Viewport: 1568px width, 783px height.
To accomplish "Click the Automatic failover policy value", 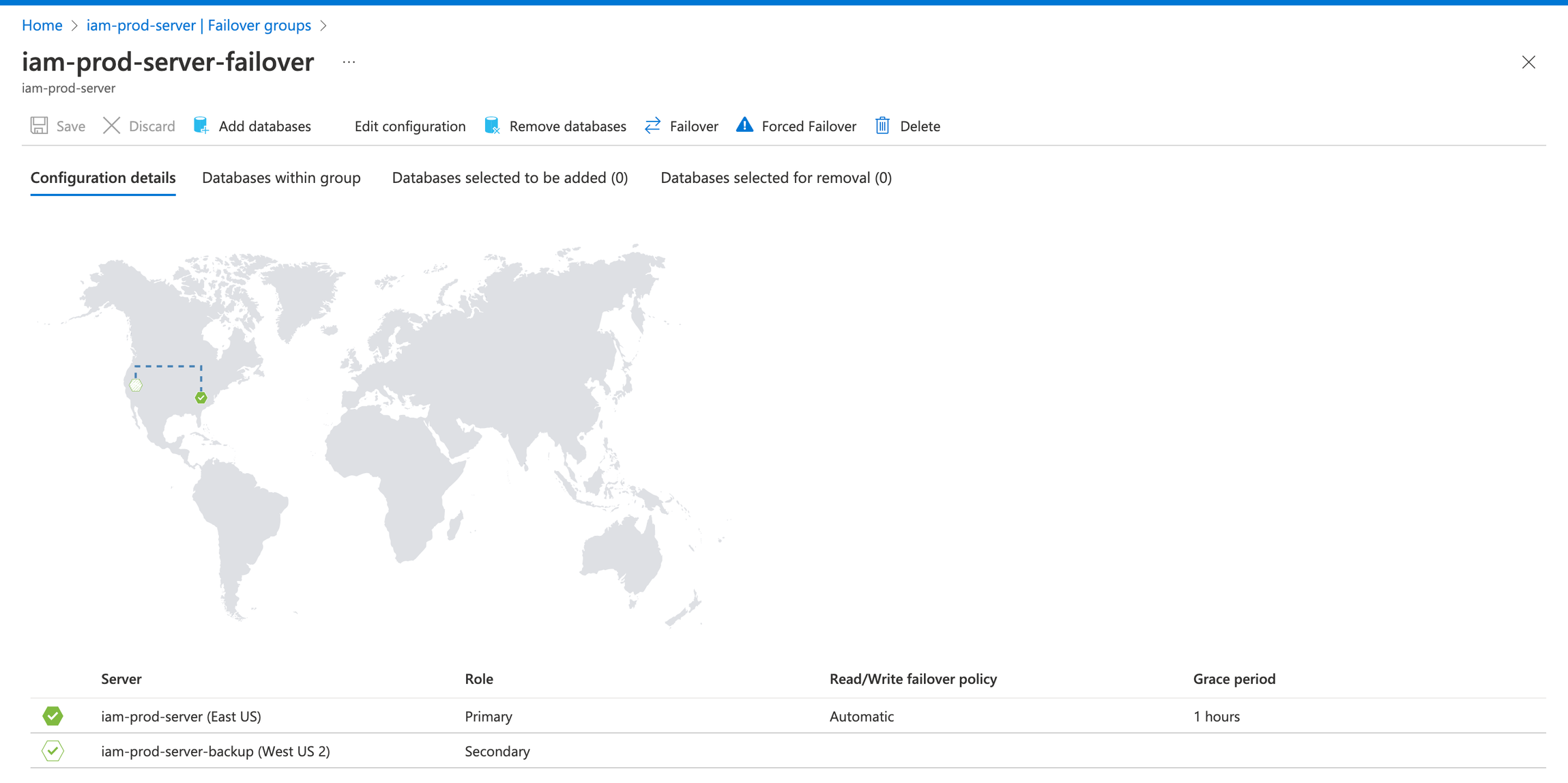I will [x=862, y=716].
